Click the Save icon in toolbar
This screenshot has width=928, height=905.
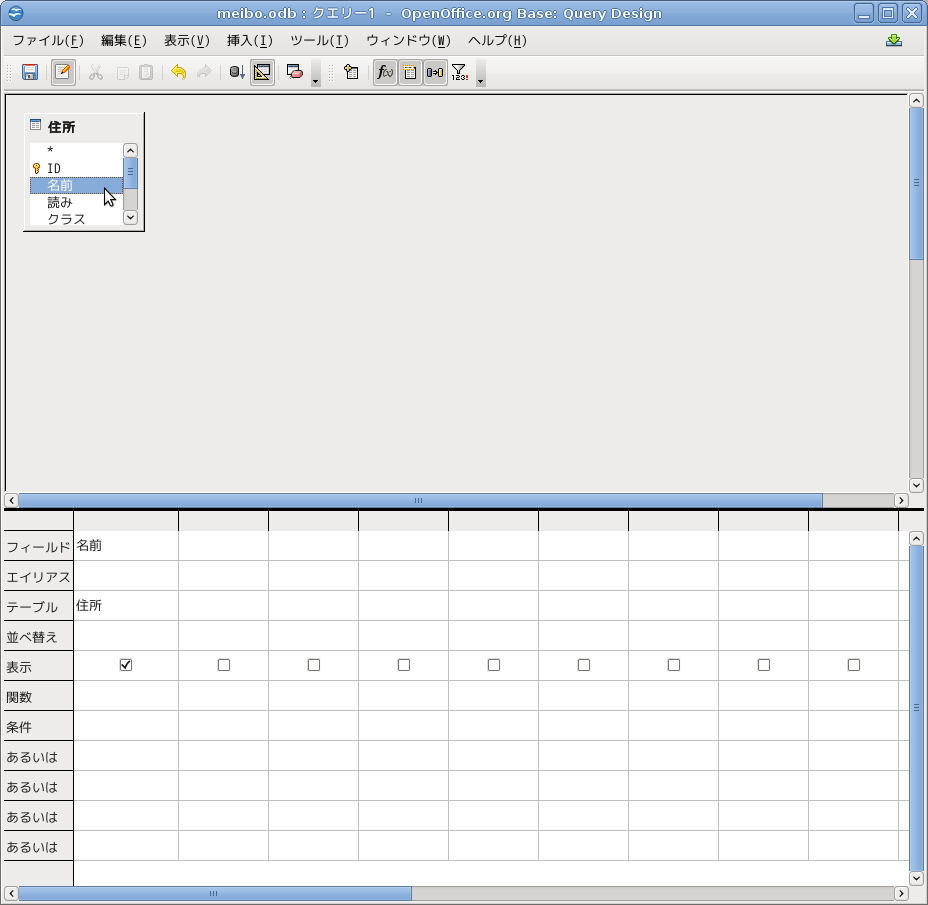coord(30,72)
